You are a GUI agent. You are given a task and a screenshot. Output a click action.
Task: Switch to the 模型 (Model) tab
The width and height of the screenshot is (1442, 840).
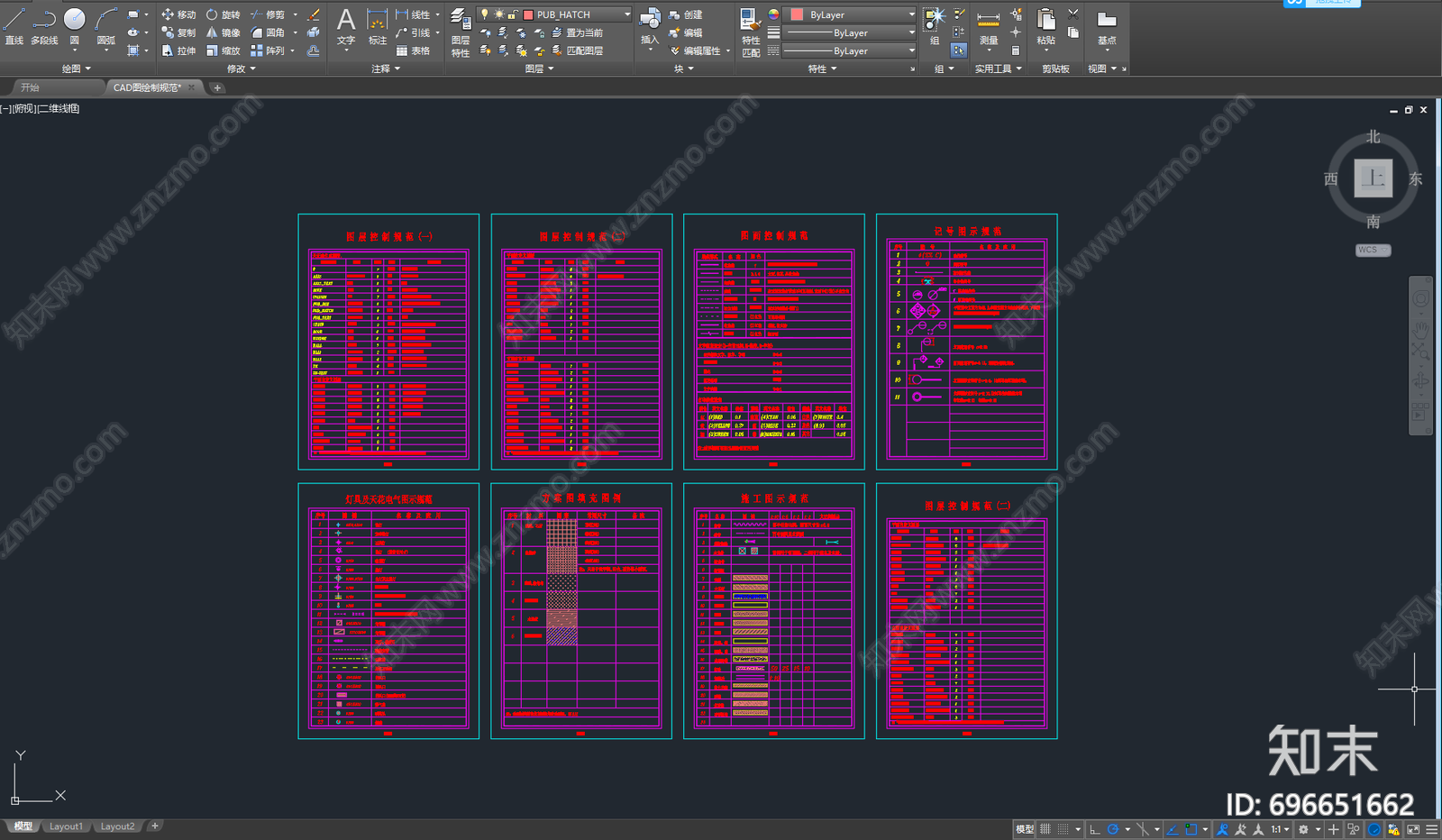(23, 826)
